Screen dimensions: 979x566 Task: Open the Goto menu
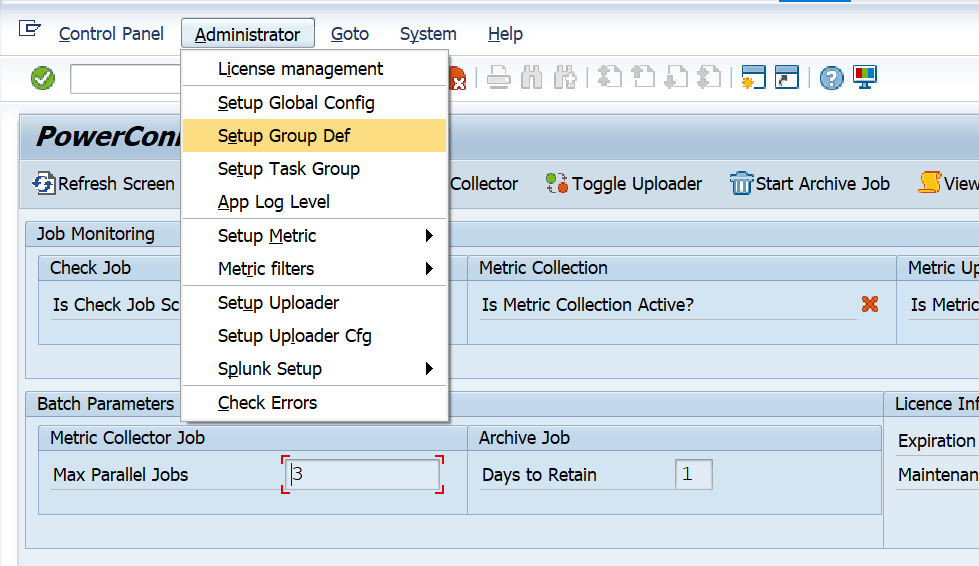pos(350,34)
